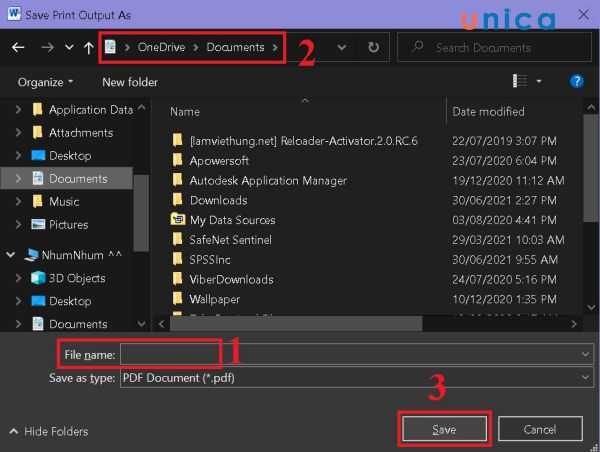Select the My Data Sources folder
The width and height of the screenshot is (600, 452).
[x=233, y=220]
